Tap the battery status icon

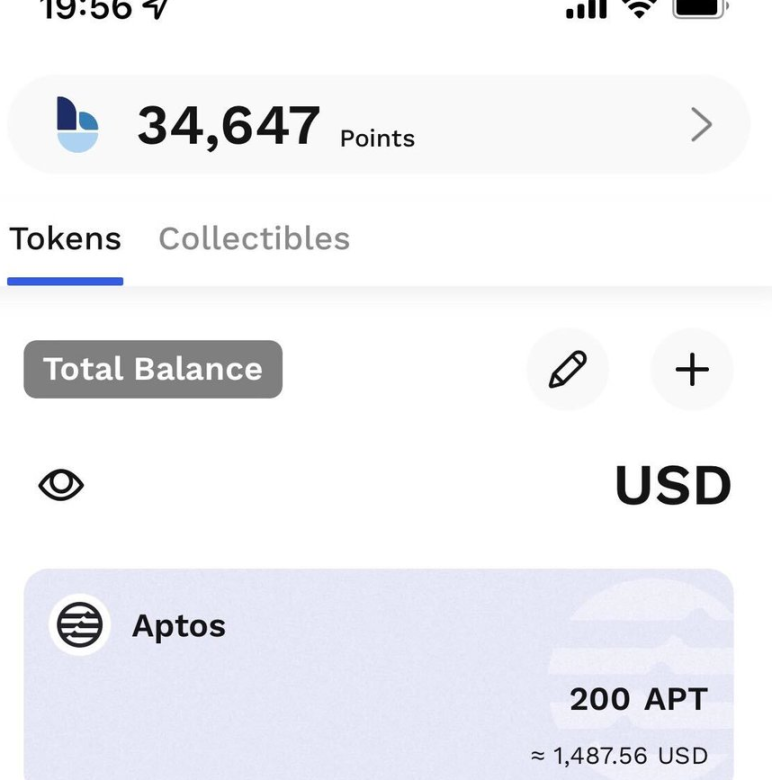coord(701,8)
